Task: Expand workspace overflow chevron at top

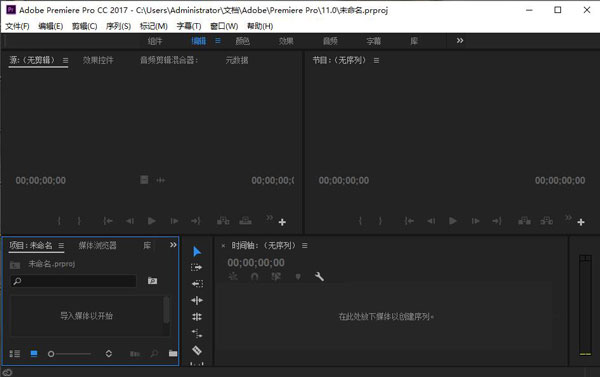Action: click(460, 41)
